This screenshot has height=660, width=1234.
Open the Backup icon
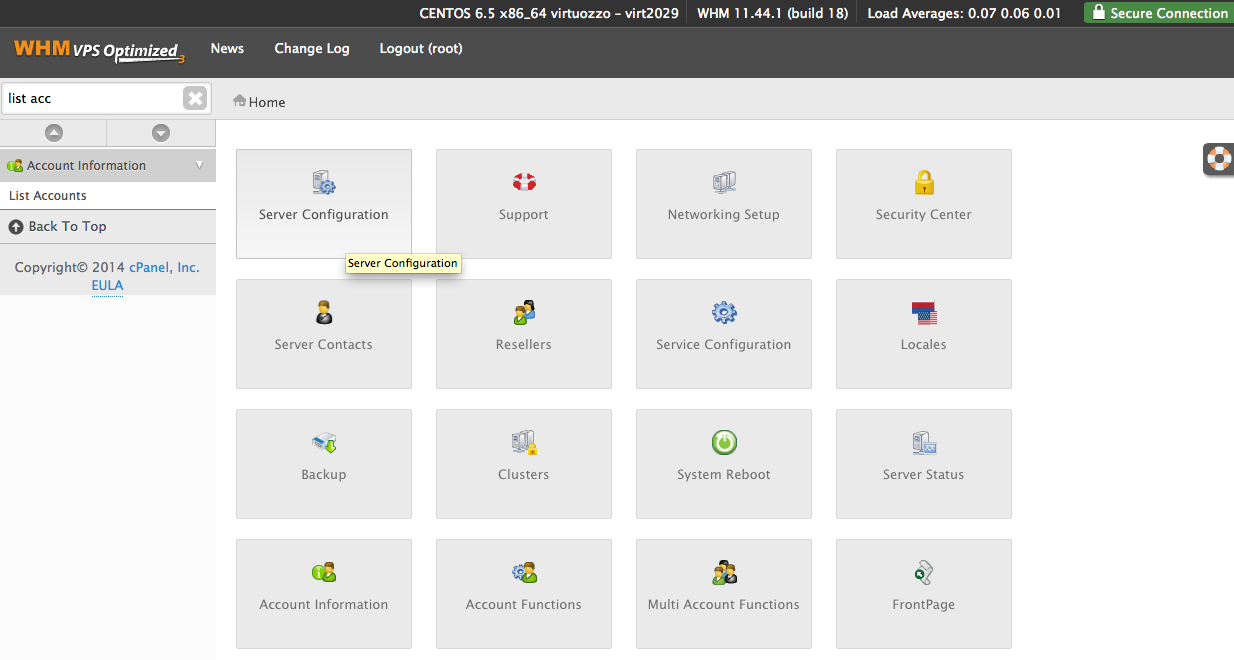coord(324,442)
